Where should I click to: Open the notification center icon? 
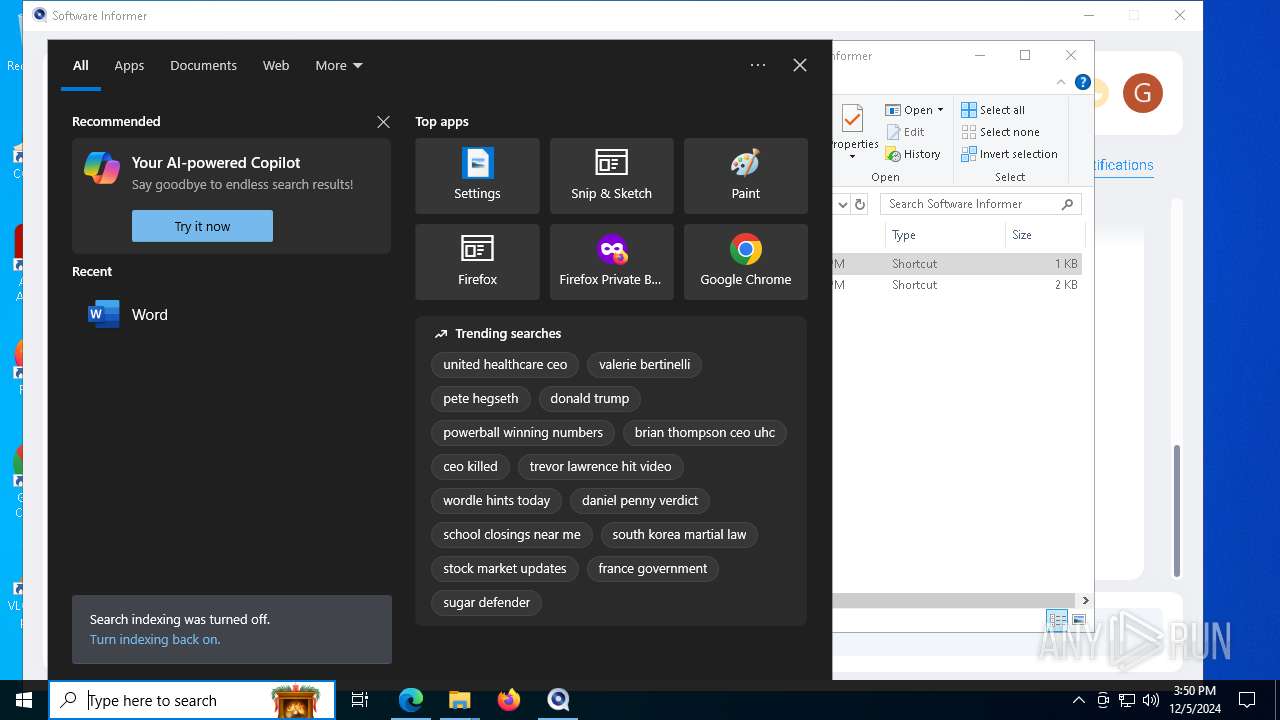point(1247,700)
